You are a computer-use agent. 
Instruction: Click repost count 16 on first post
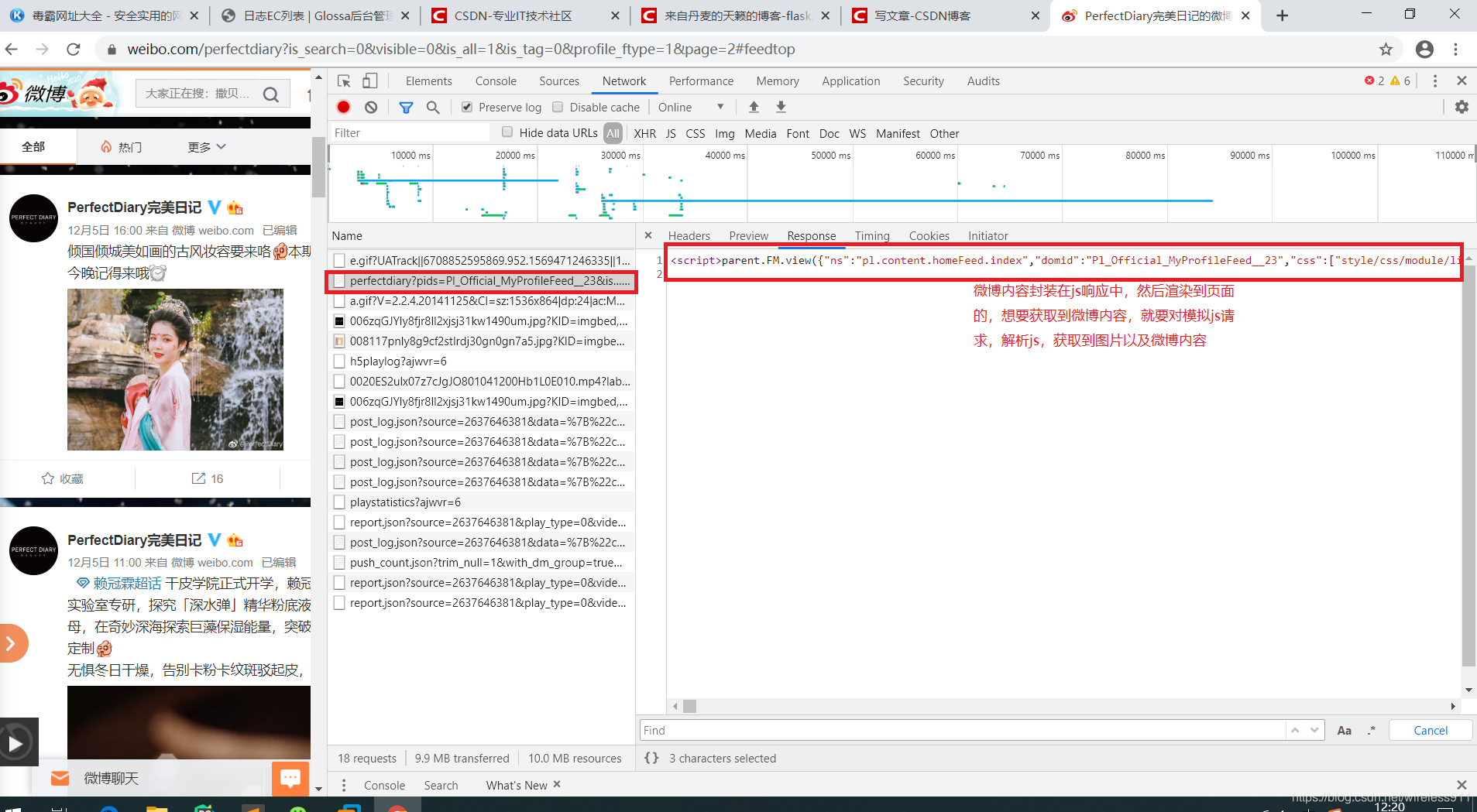[208, 478]
